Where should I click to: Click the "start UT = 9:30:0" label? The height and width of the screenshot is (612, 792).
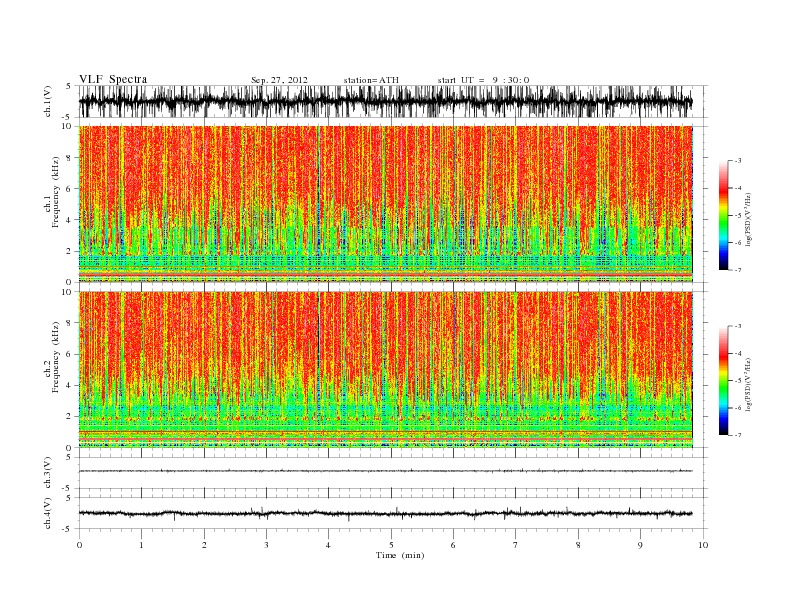[483, 80]
